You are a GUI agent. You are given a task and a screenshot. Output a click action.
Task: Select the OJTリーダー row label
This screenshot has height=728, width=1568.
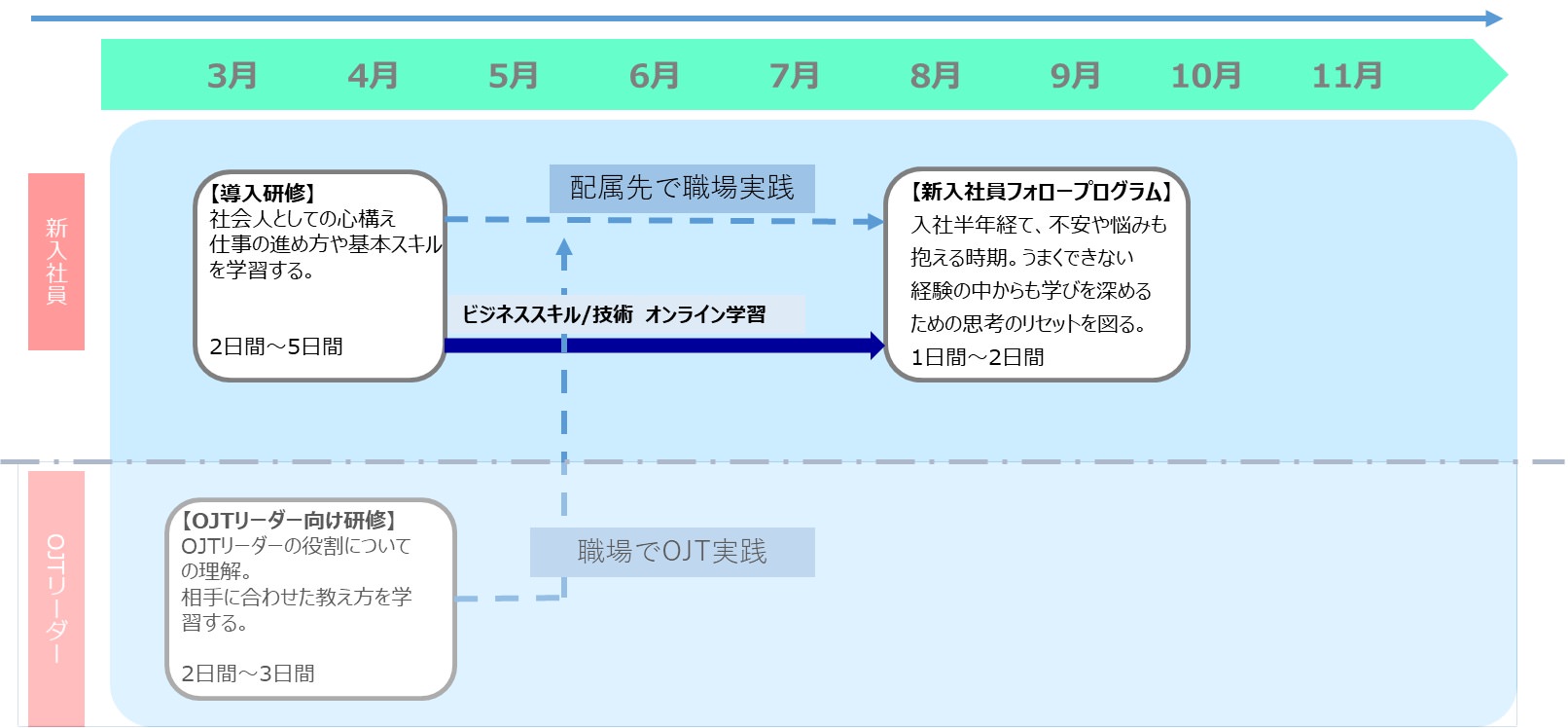coord(56,599)
